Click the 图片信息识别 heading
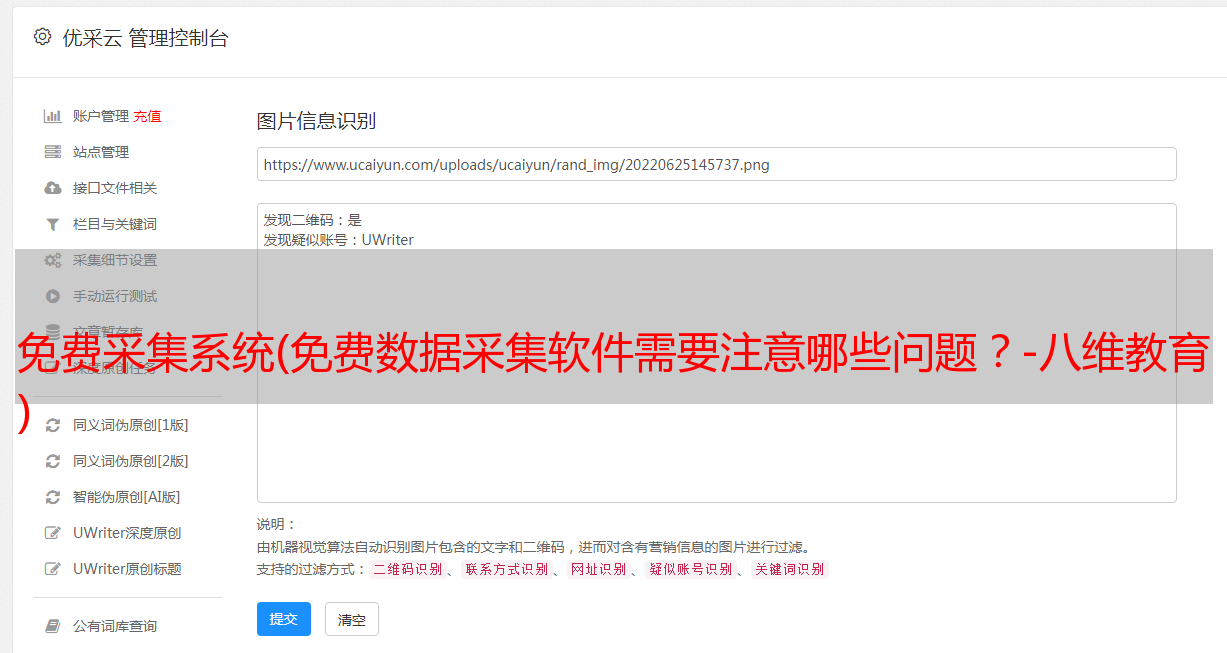 [x=316, y=122]
